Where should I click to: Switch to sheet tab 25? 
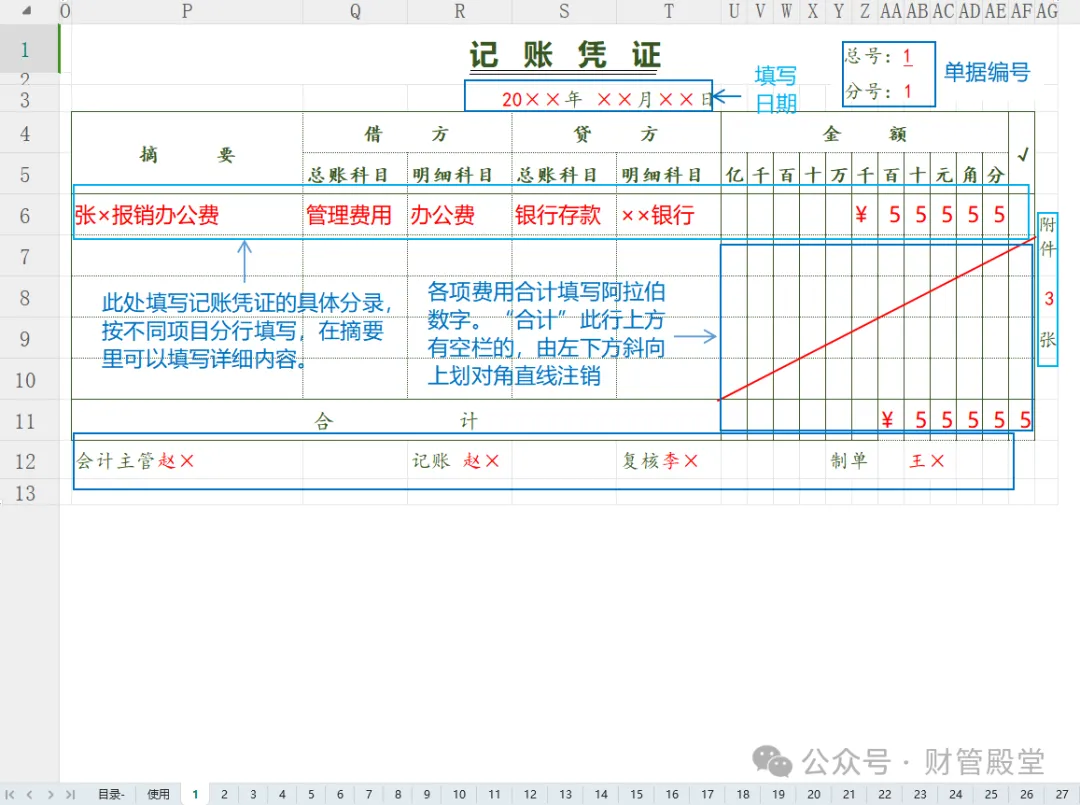pyautogui.click(x=991, y=794)
